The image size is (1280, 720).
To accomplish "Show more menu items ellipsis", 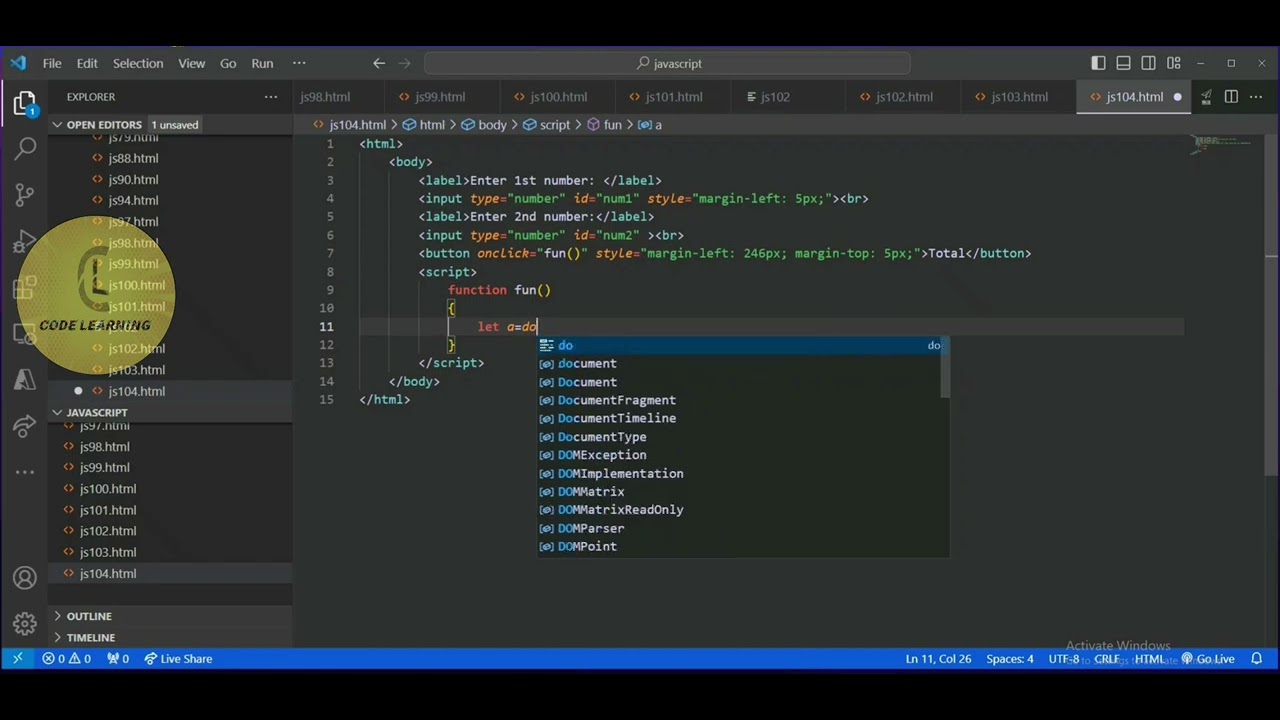I will 299,63.
